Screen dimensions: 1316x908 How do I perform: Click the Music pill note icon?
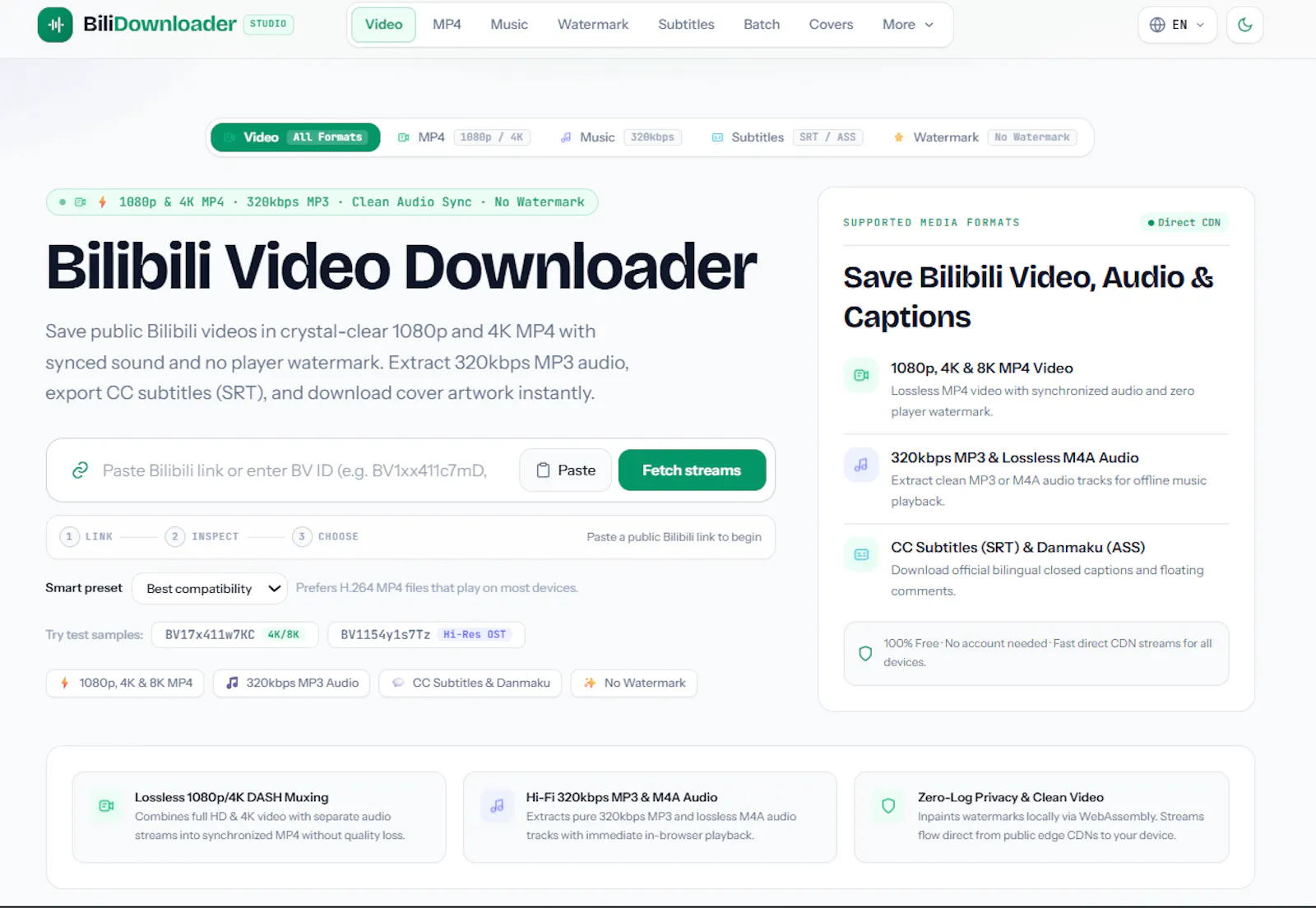pos(566,137)
